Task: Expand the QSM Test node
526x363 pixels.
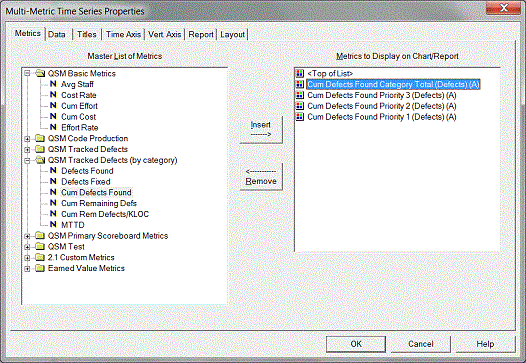Action: (x=27, y=247)
